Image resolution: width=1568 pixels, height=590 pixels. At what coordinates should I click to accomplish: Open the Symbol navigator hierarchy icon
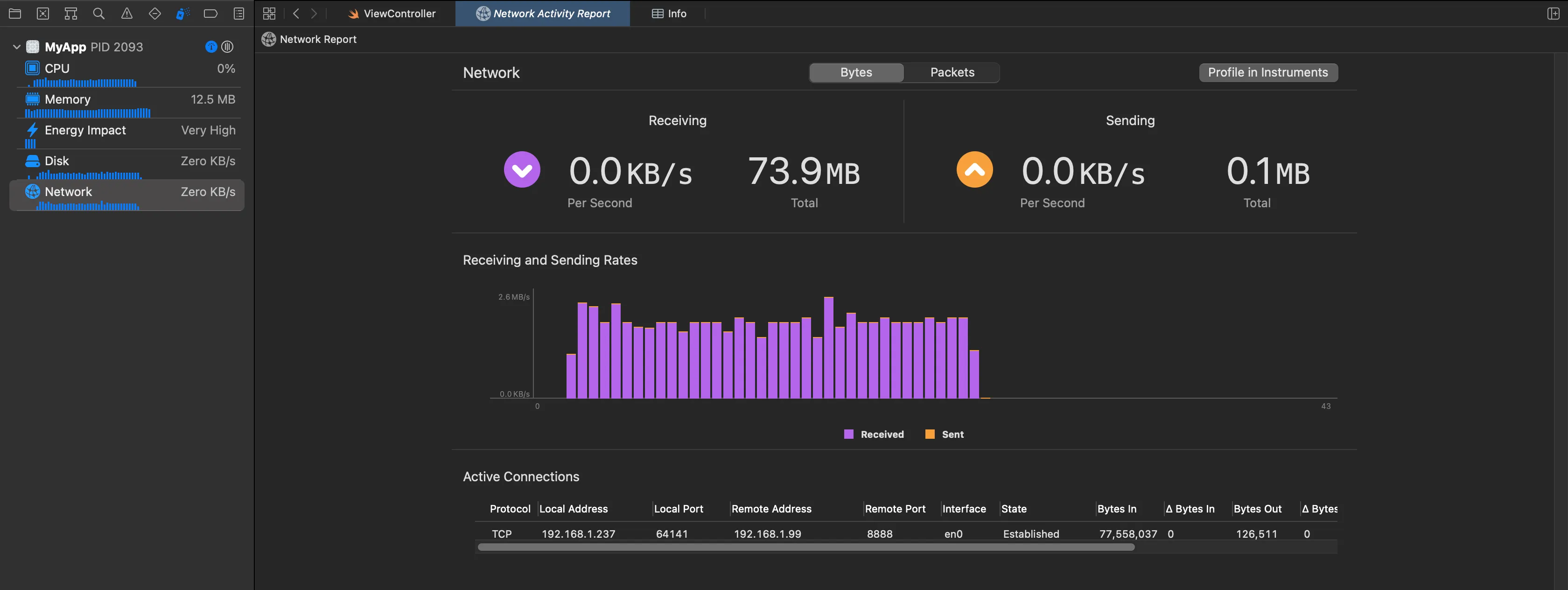coord(70,14)
